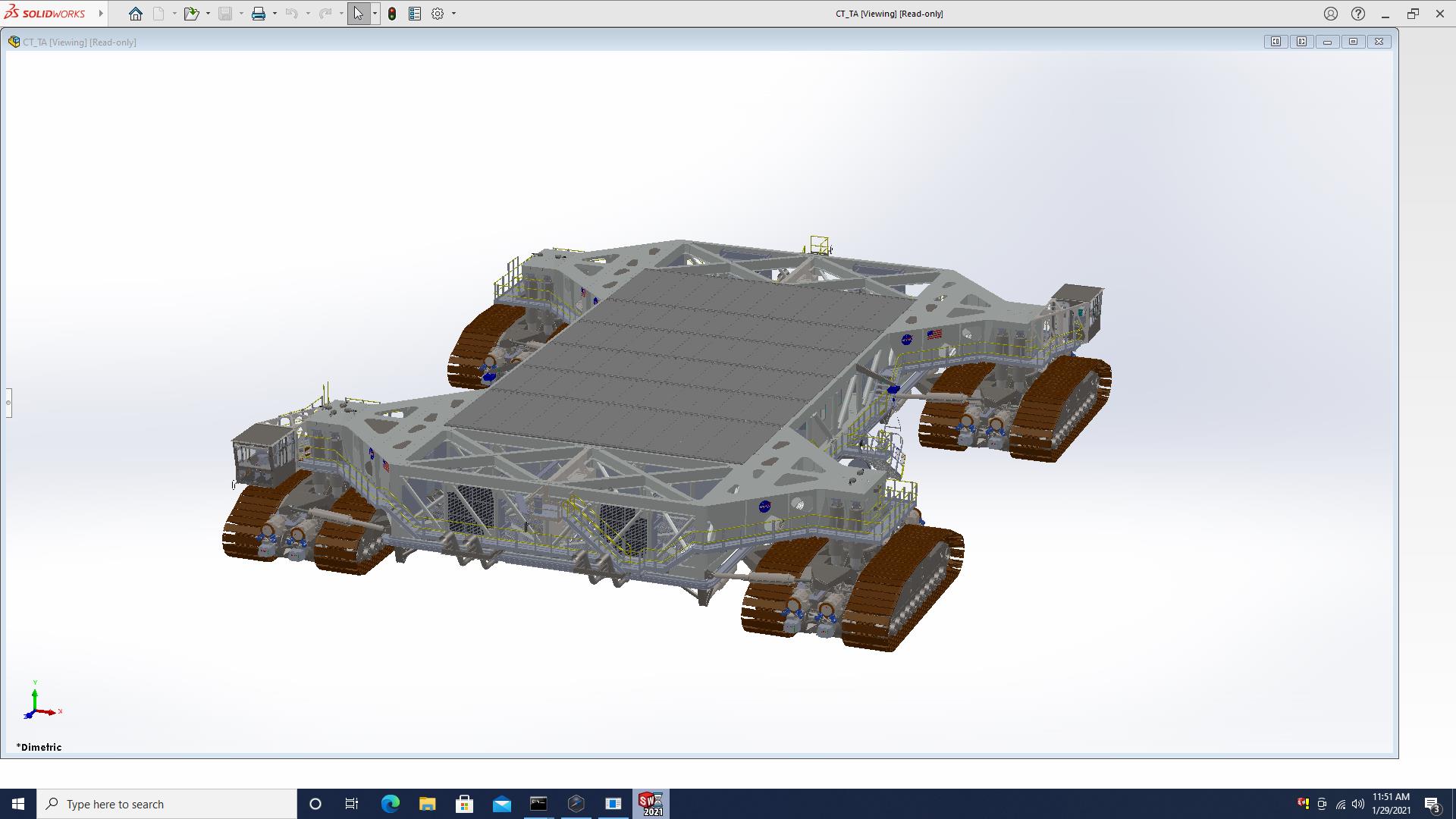Toggle the Select arrow tool
The width and height of the screenshot is (1456, 819).
(358, 14)
